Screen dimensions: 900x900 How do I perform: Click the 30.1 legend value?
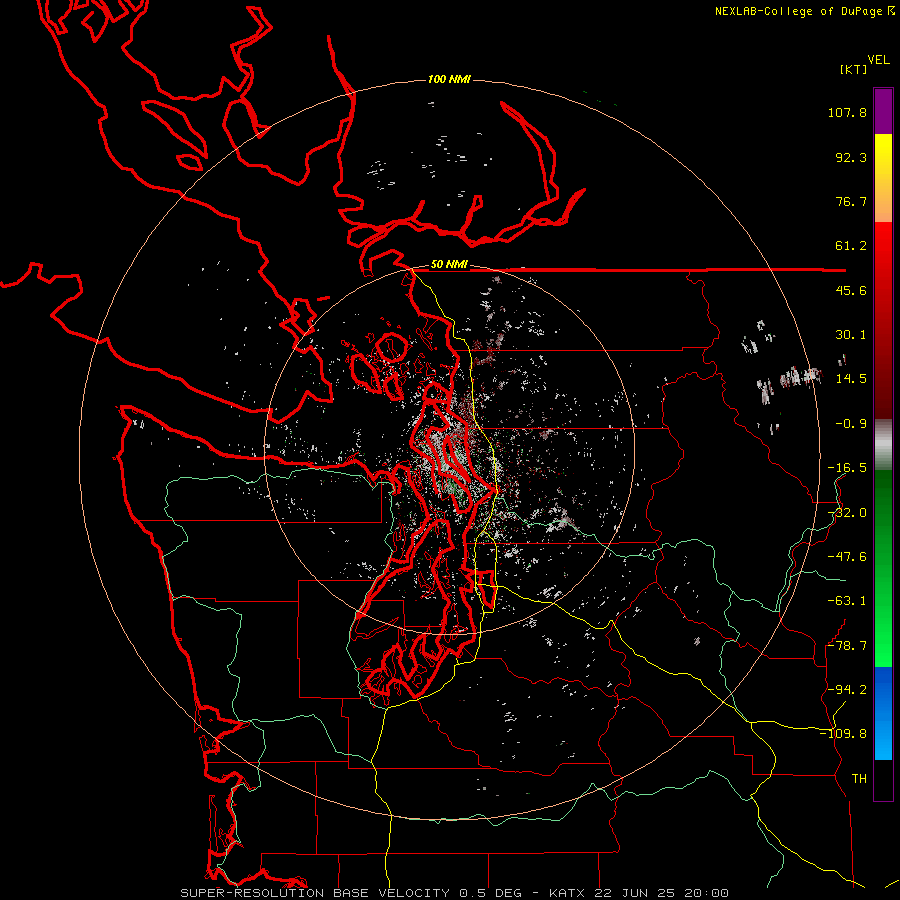851,335
